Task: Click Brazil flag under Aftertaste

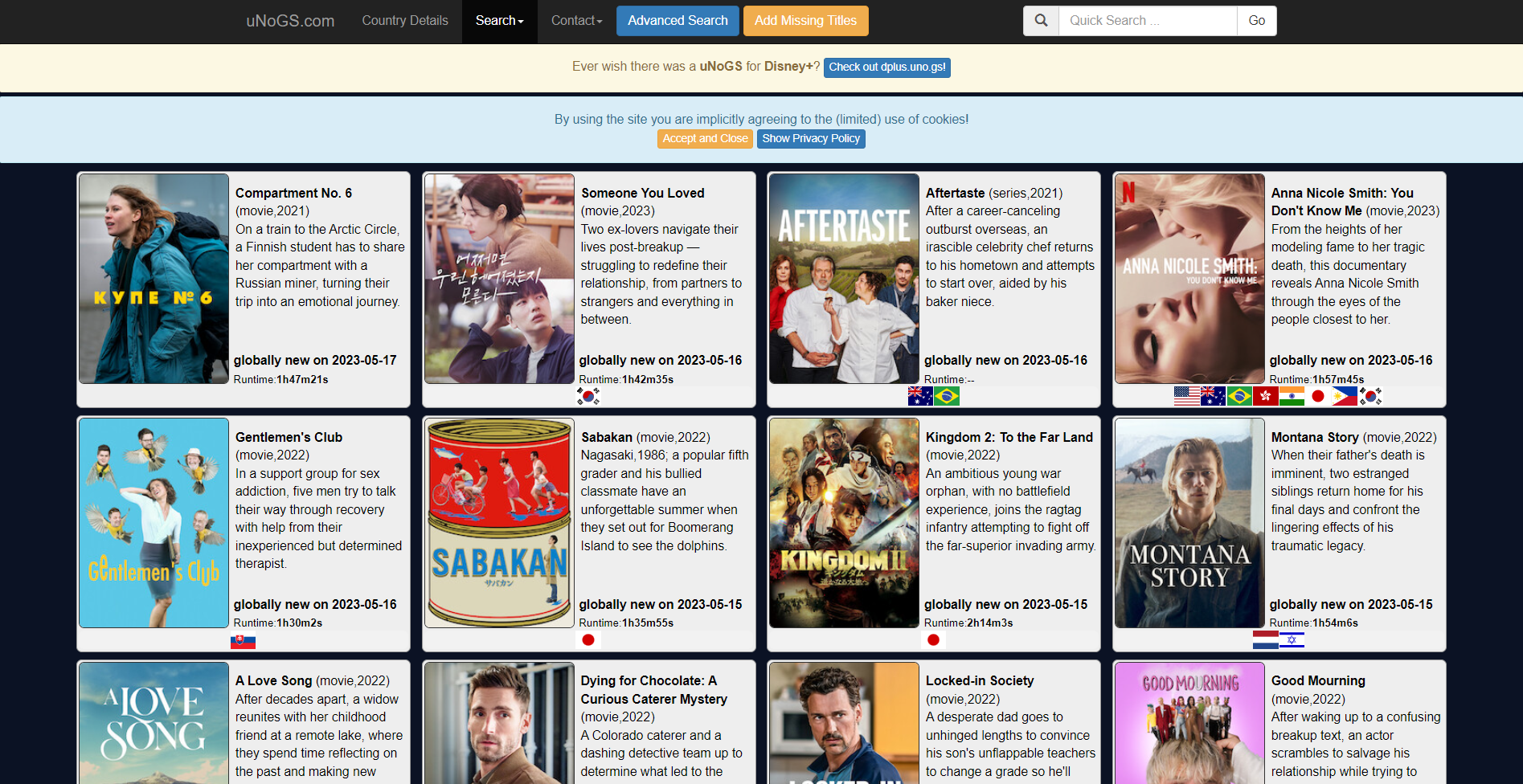Action: [x=947, y=396]
